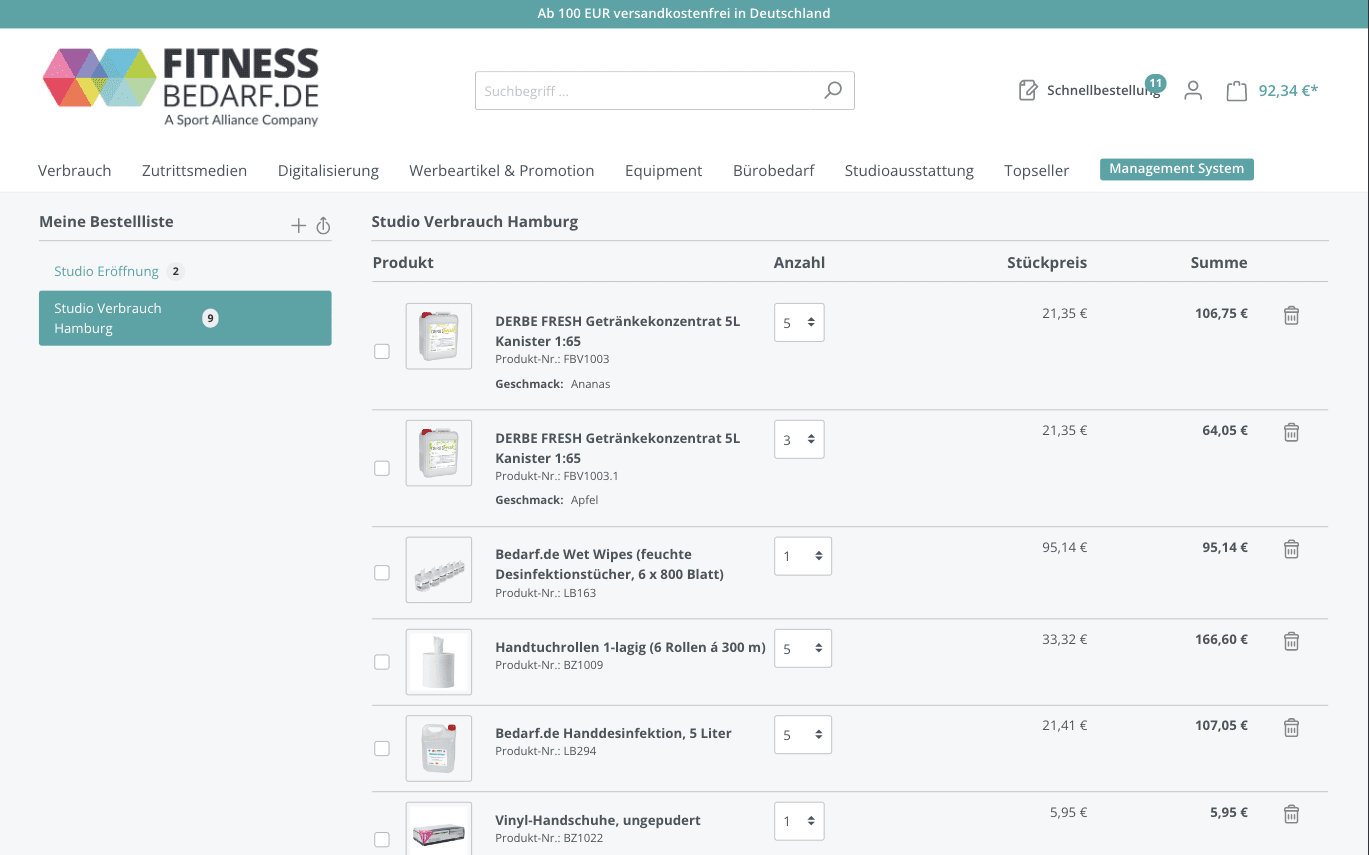Open quantity dropdown for Apfel Getränkekonzentrat

click(x=799, y=440)
